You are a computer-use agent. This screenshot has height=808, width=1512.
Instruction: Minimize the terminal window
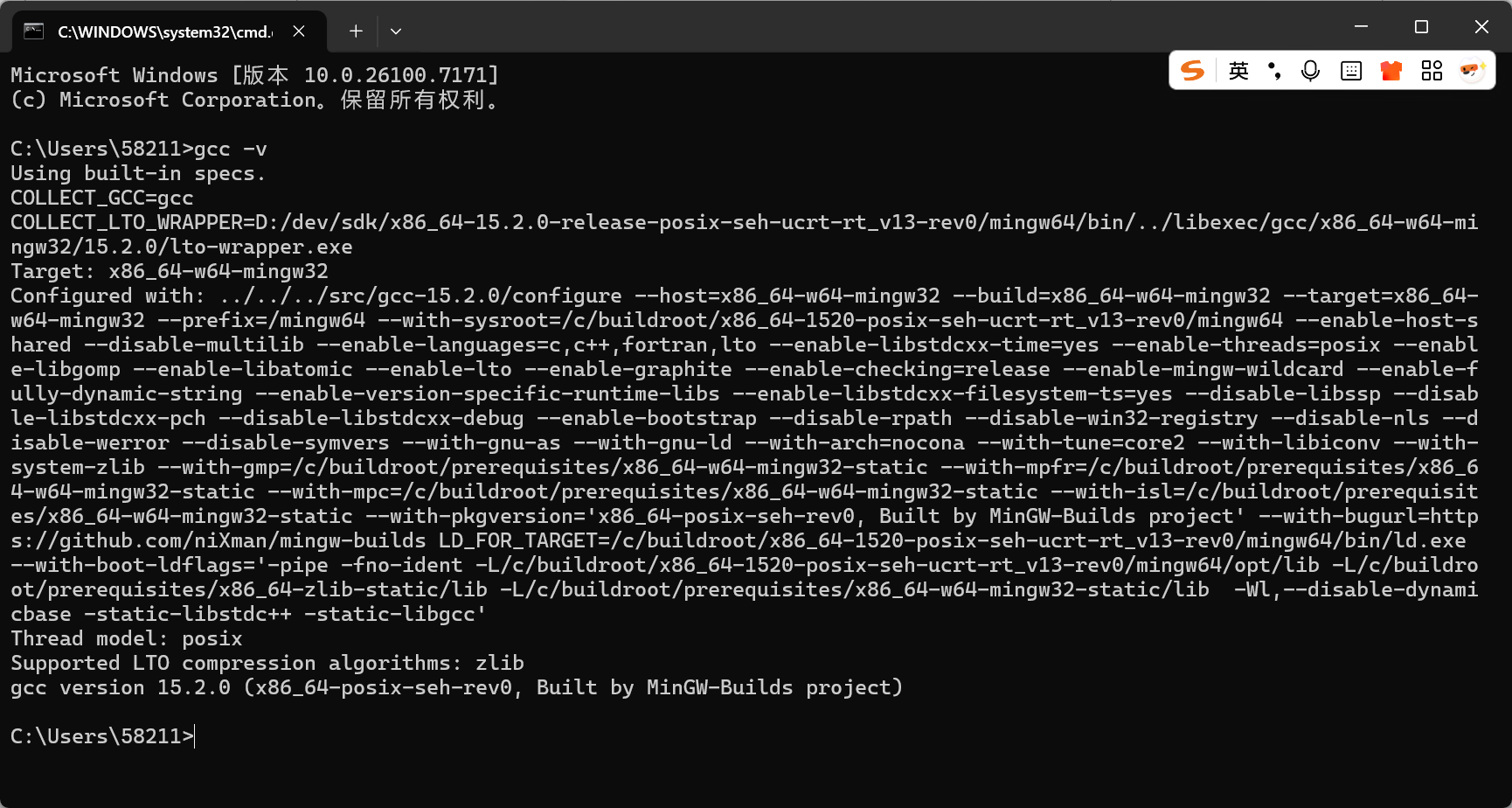(x=1361, y=26)
